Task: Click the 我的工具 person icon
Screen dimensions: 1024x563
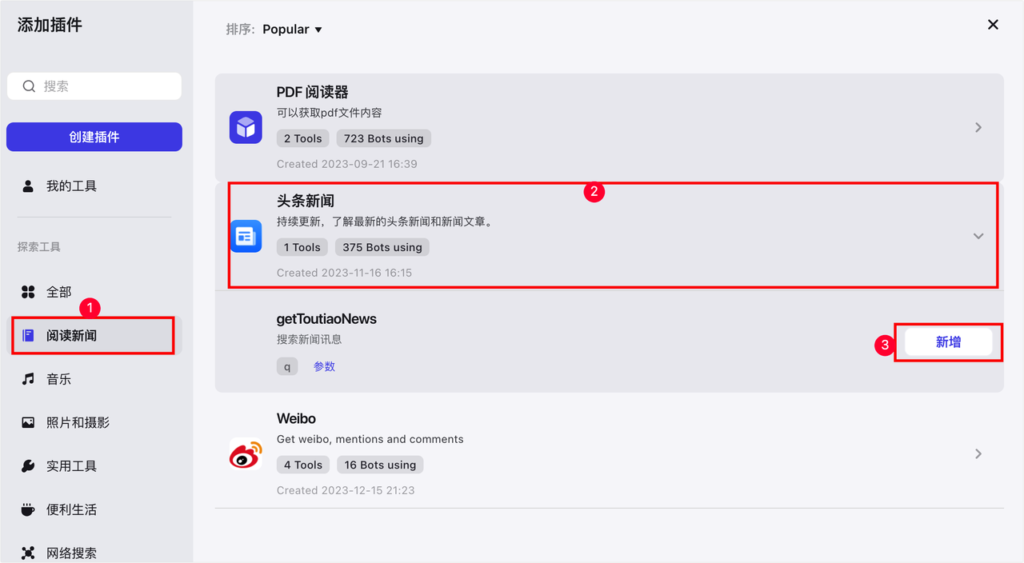Action: 28,186
